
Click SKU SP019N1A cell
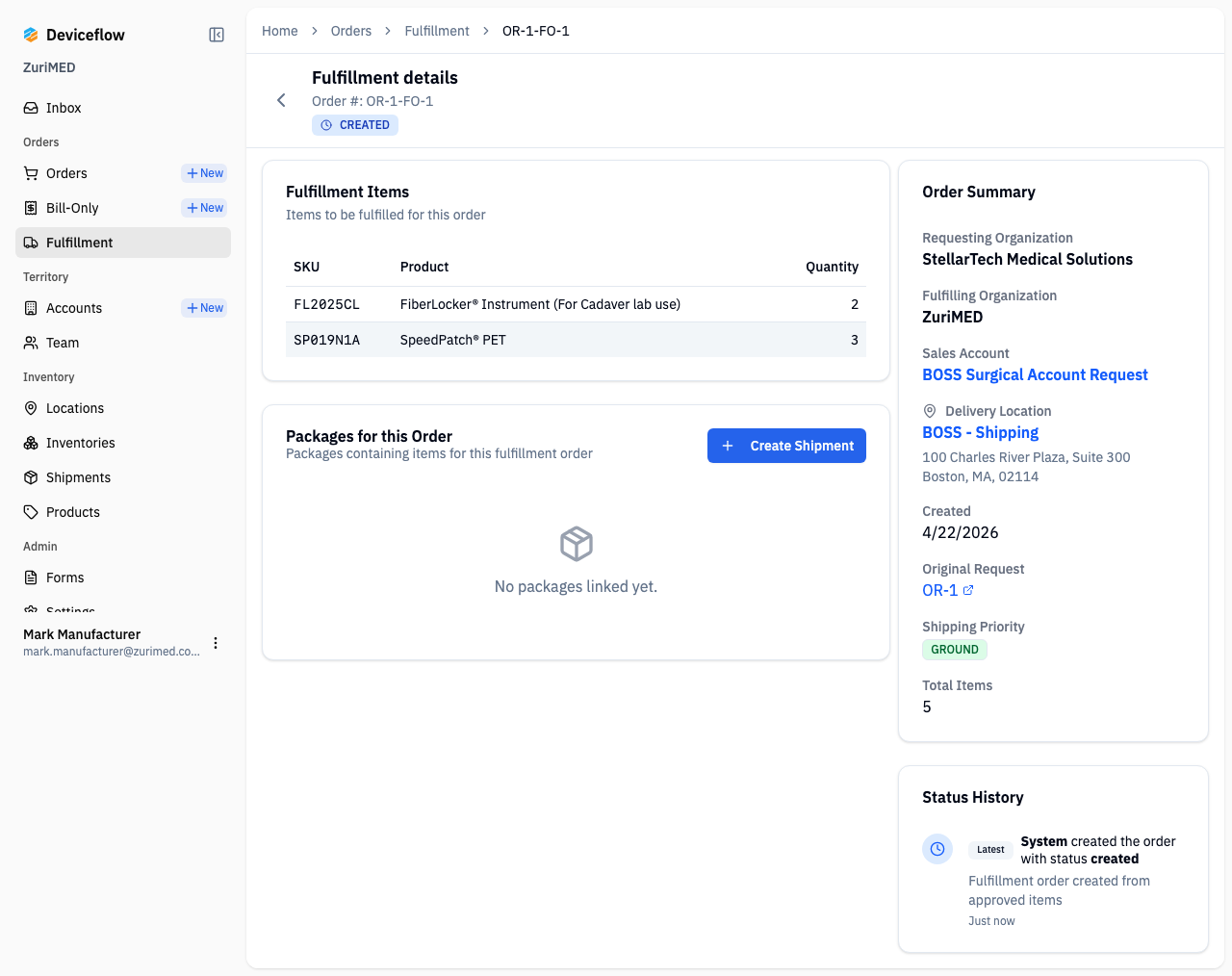pyautogui.click(x=327, y=340)
